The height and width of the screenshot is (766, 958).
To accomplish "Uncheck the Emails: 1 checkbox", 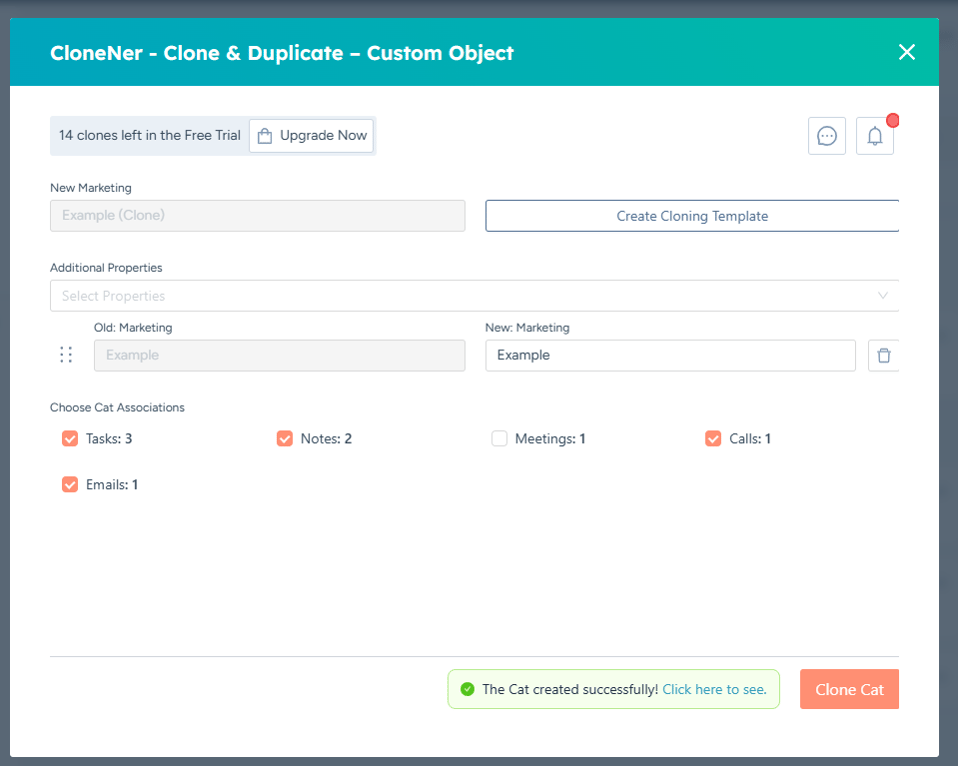I will click(70, 484).
